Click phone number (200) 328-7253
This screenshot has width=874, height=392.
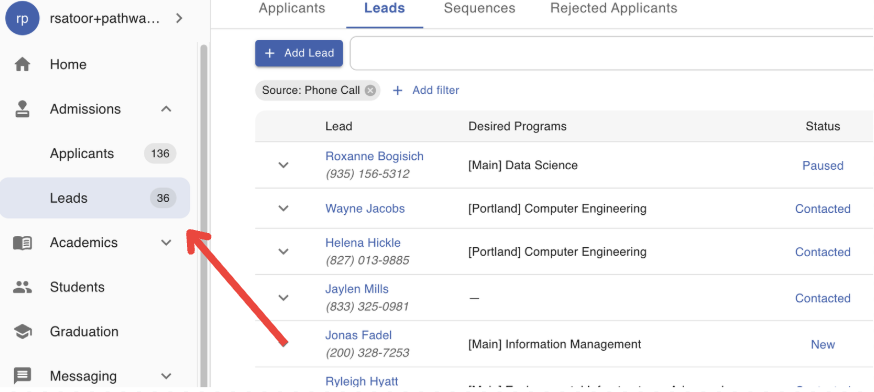point(367,353)
